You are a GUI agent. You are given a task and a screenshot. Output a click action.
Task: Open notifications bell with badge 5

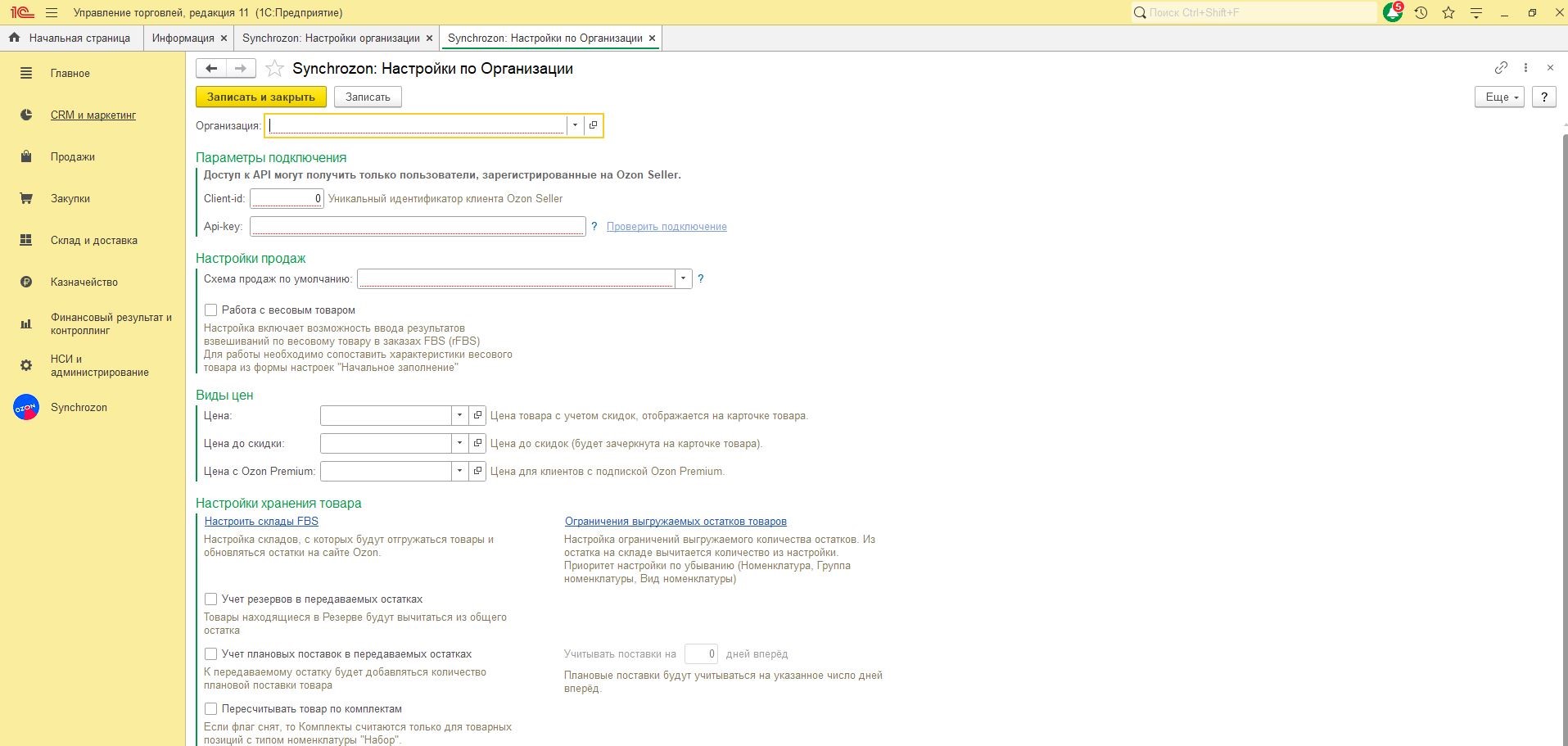[1393, 12]
